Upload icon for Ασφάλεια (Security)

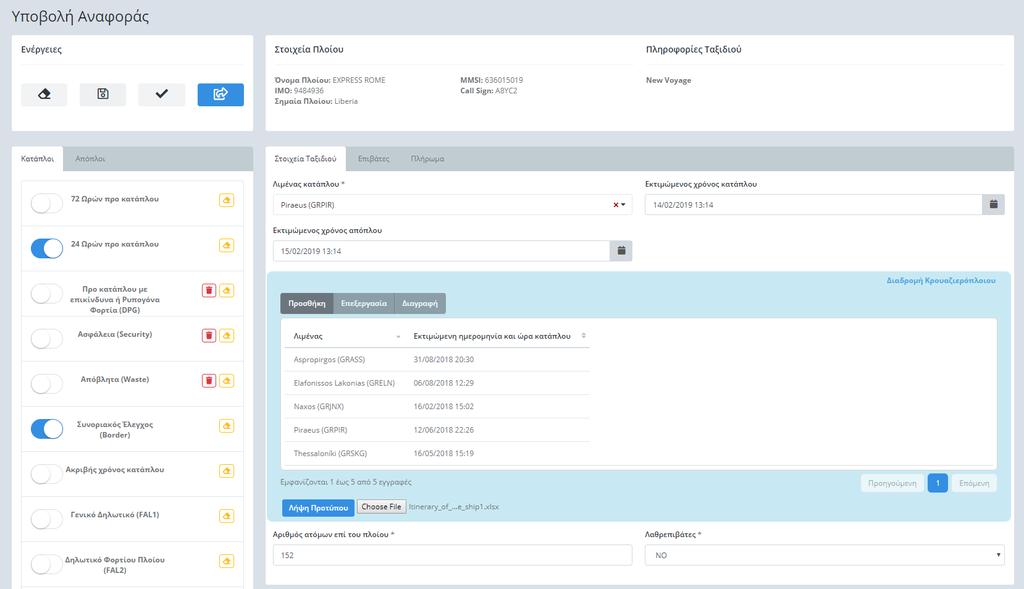pos(227,335)
